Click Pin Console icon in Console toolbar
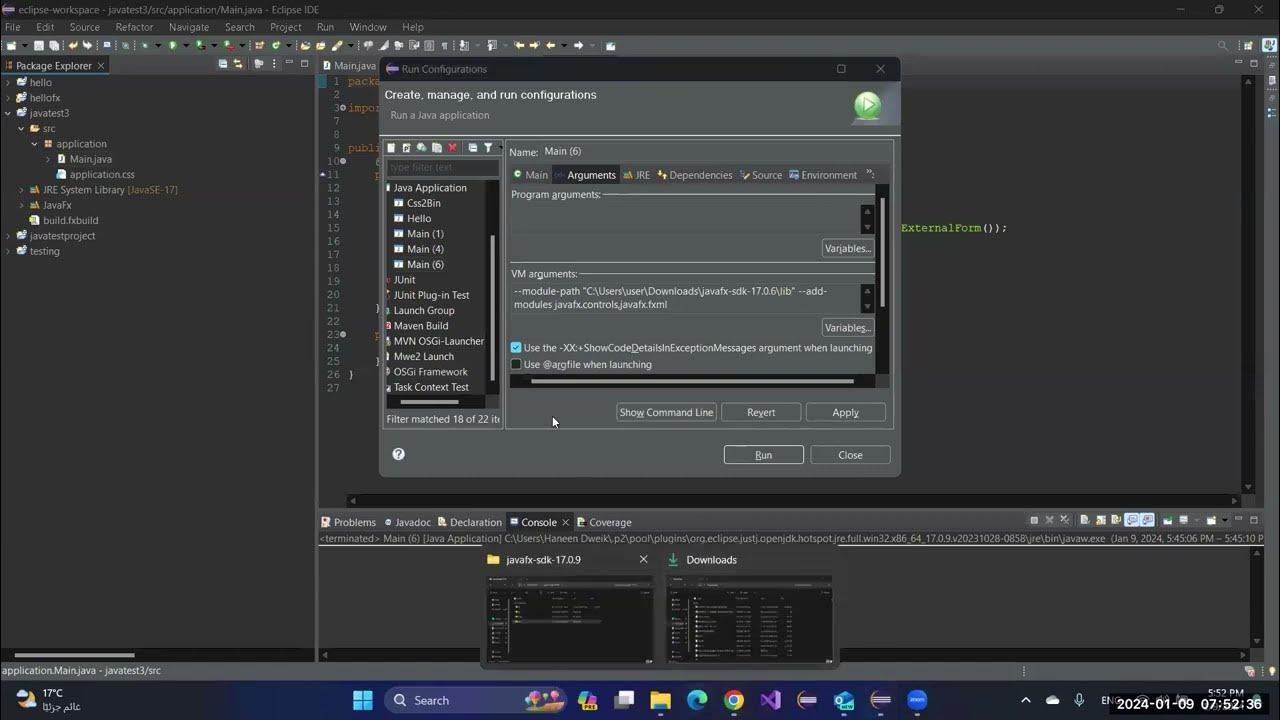 click(1167, 521)
